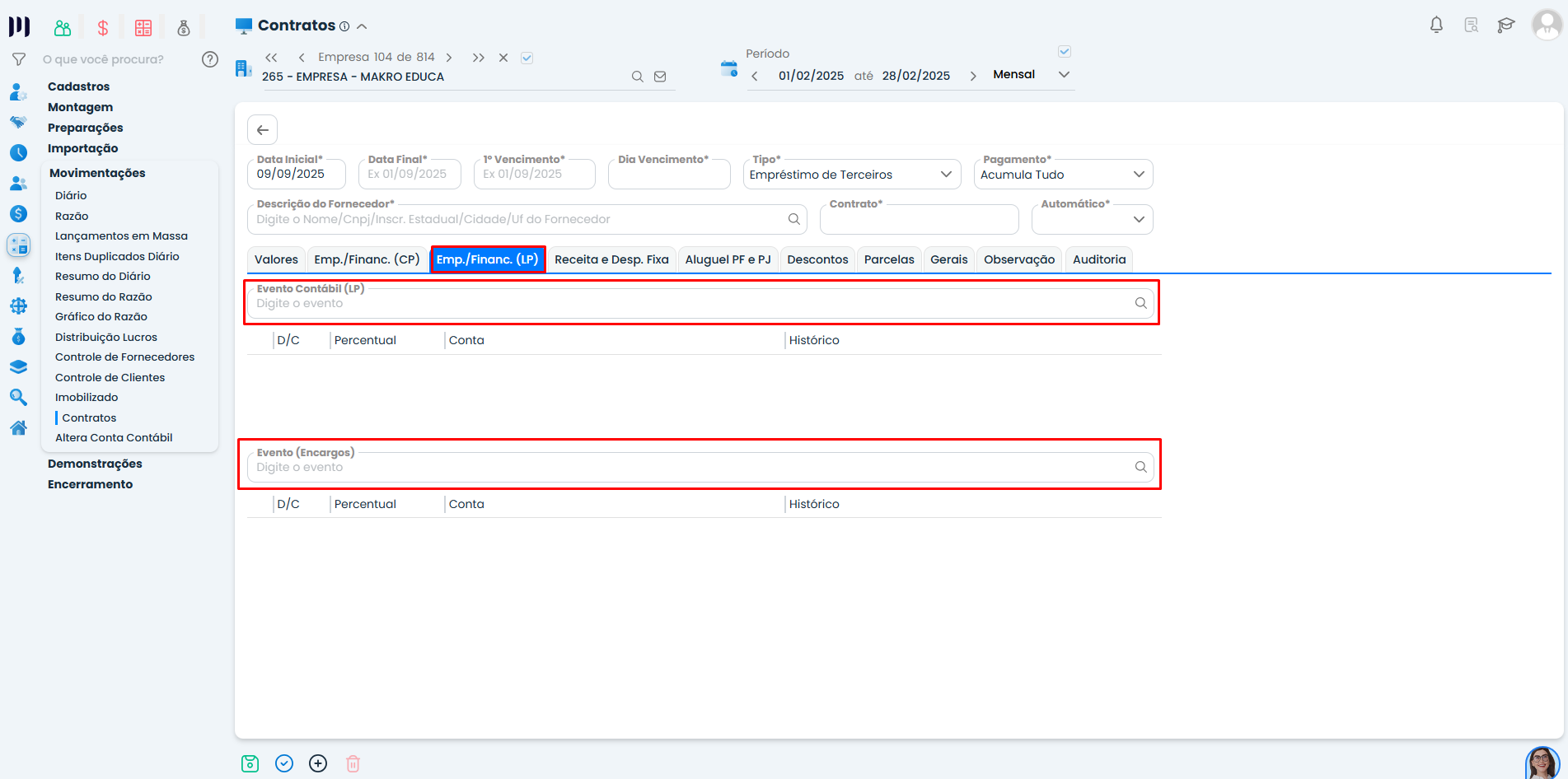
Task: Toggle the checkbox next to company navigation
Action: tap(527, 58)
